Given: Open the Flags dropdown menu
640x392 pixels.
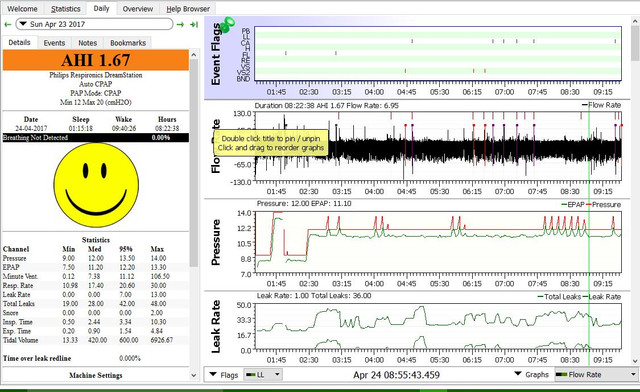Looking at the screenshot, I should (x=224, y=375).
